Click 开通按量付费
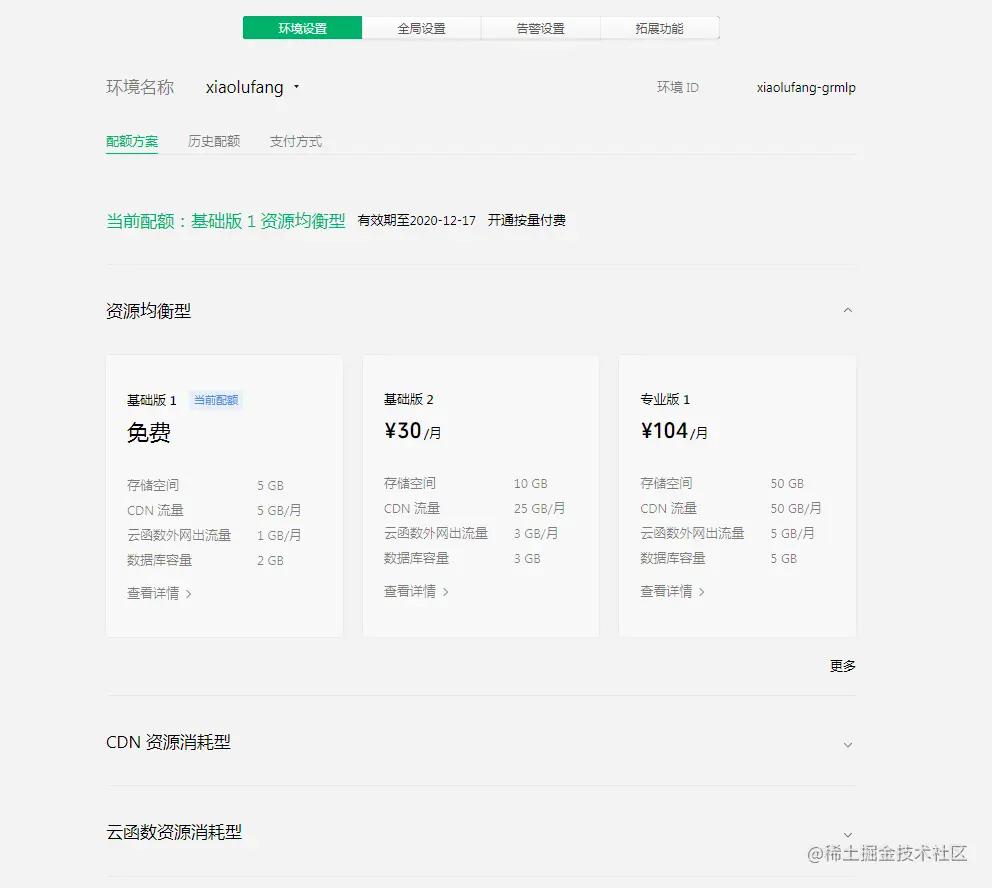Viewport: 992px width, 888px height. click(527, 220)
